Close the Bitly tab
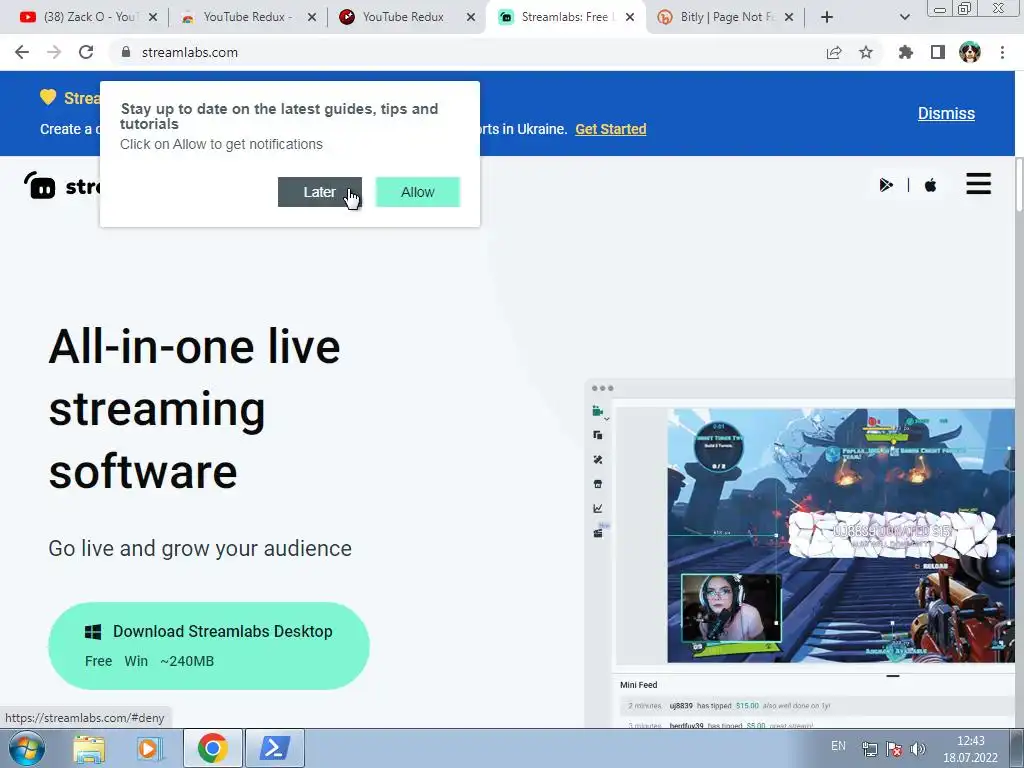The height and width of the screenshot is (768, 1024). pos(788,17)
